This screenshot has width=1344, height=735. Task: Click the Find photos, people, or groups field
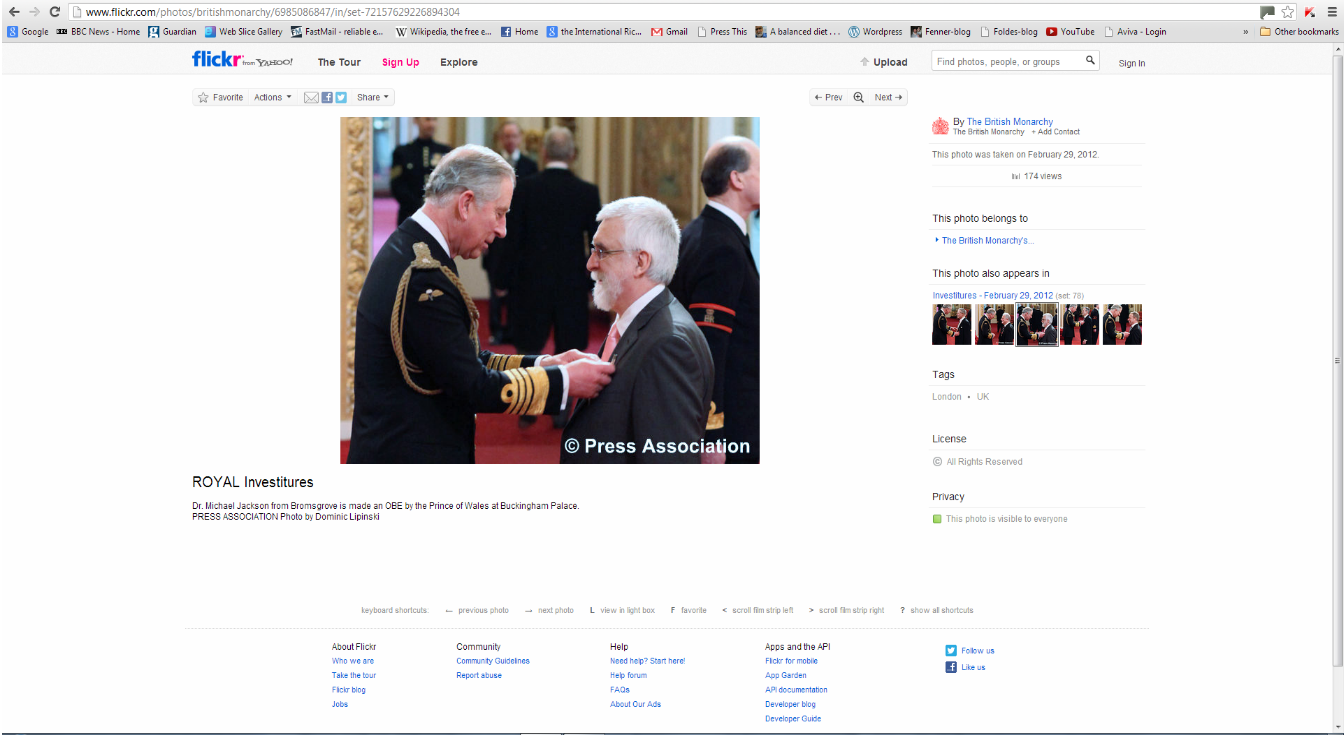(1008, 62)
